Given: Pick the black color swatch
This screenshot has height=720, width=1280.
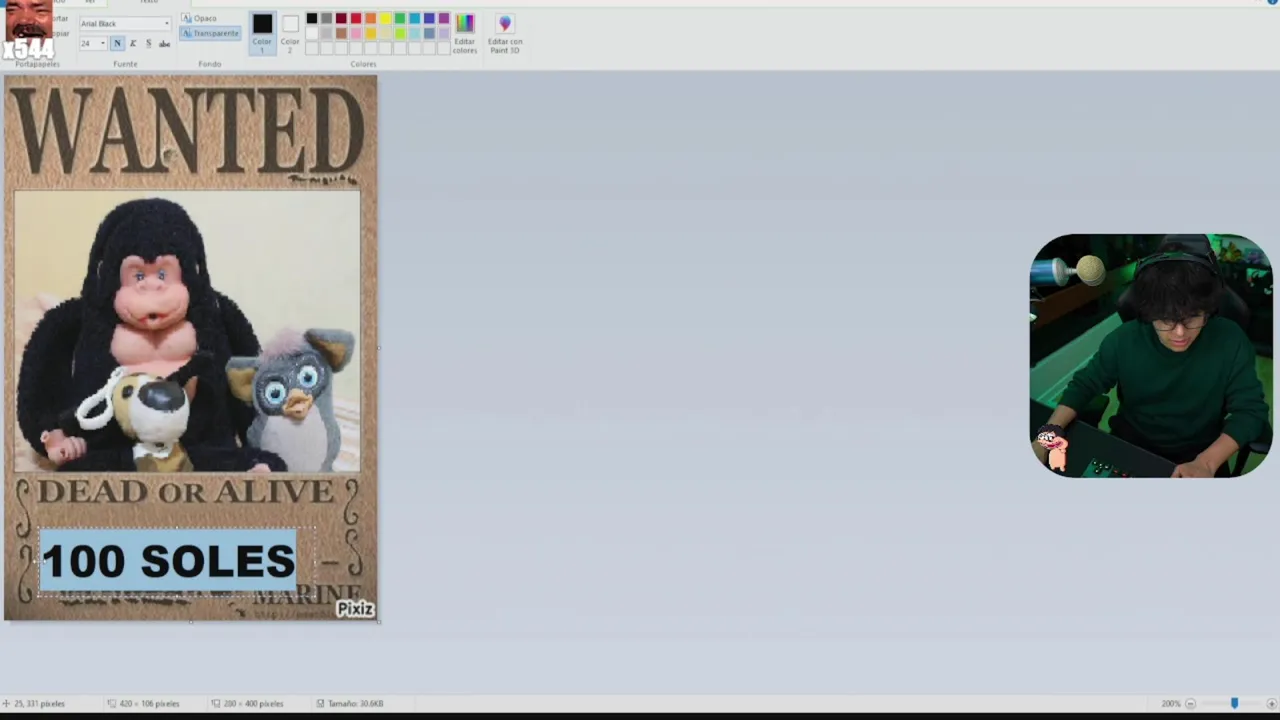Looking at the screenshot, I should pos(312,18).
